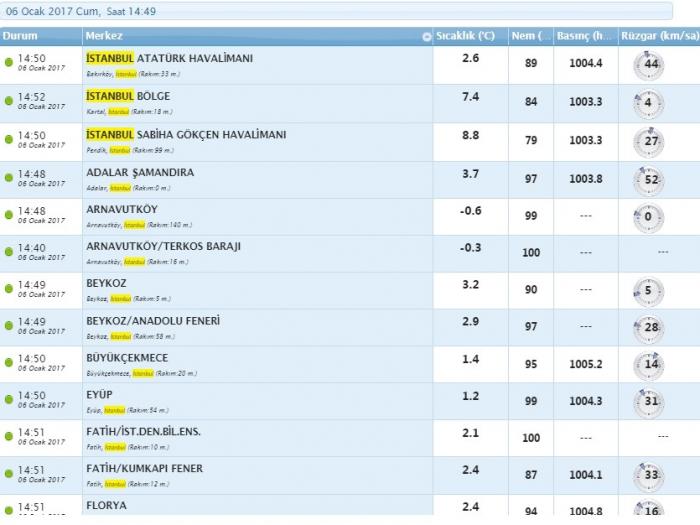Click the wind gauge showing 33

click(x=649, y=475)
